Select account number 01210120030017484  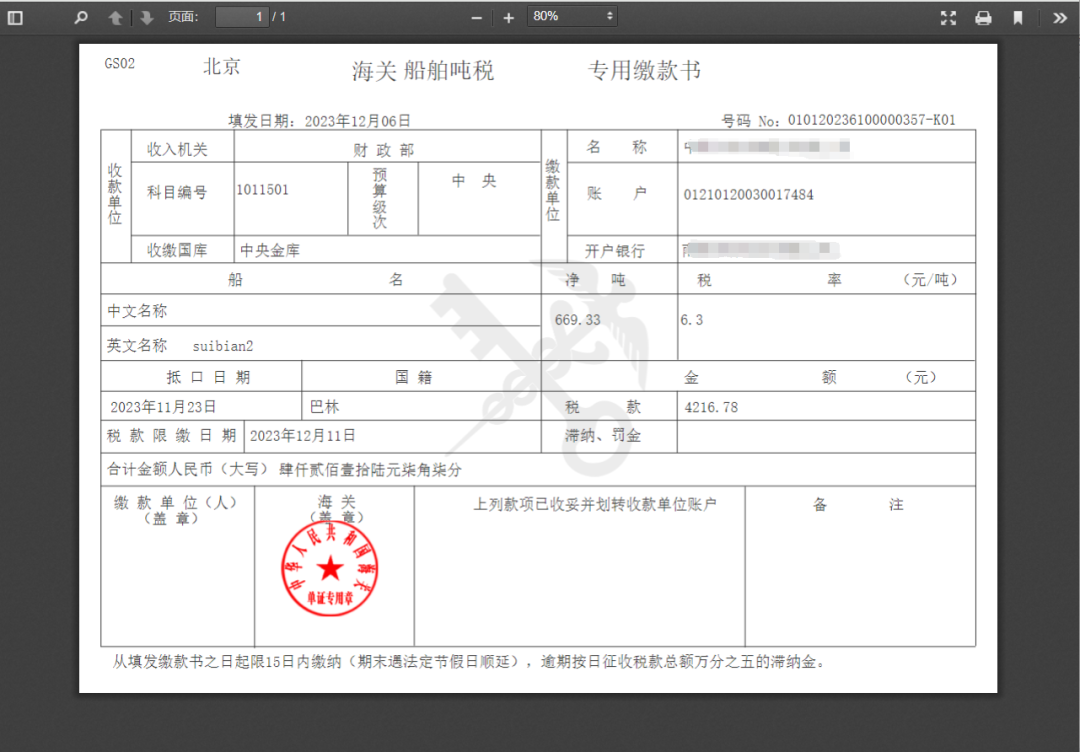click(x=748, y=195)
